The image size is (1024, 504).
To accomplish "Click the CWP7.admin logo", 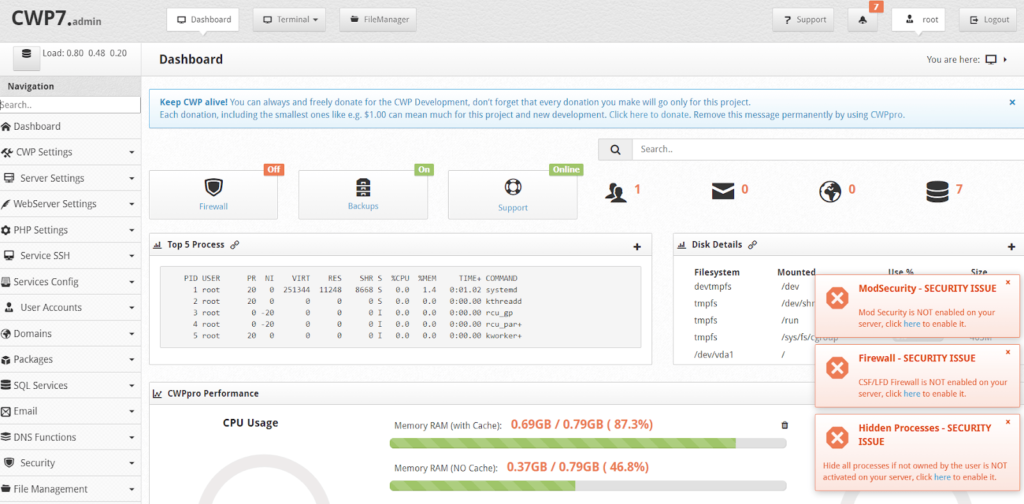I will click(x=56, y=19).
